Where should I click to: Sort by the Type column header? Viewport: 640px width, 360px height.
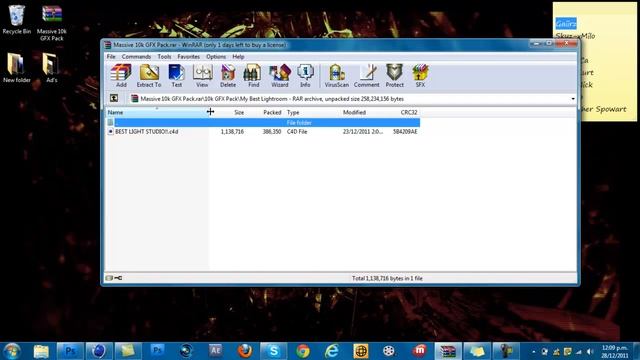pyautogui.click(x=312, y=112)
